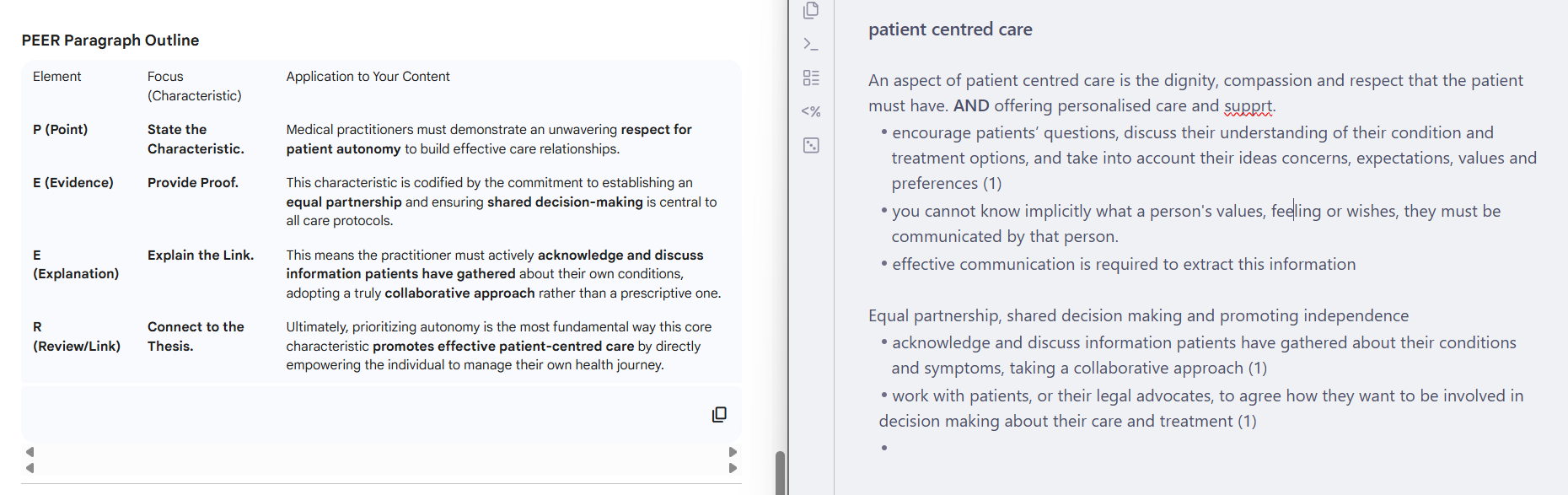Click the "Application to Your Content" column header
This screenshot has width=1568, height=495.
[368, 77]
